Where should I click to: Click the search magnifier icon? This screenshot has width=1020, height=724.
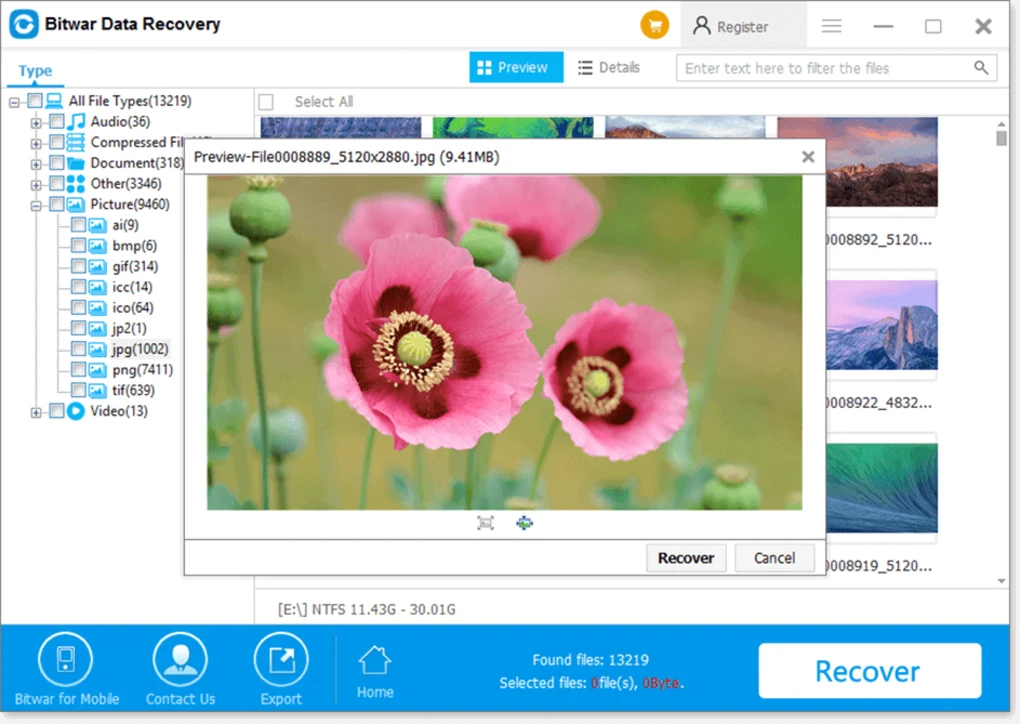pyautogui.click(x=981, y=68)
